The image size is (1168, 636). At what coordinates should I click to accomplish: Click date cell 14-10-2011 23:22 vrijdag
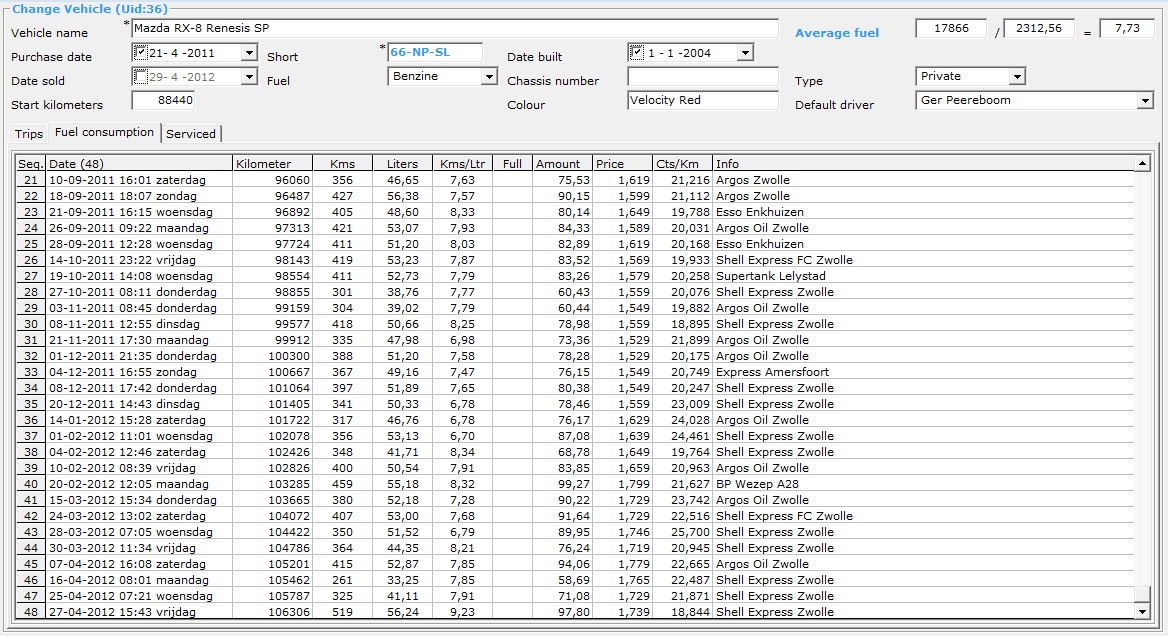(139, 260)
